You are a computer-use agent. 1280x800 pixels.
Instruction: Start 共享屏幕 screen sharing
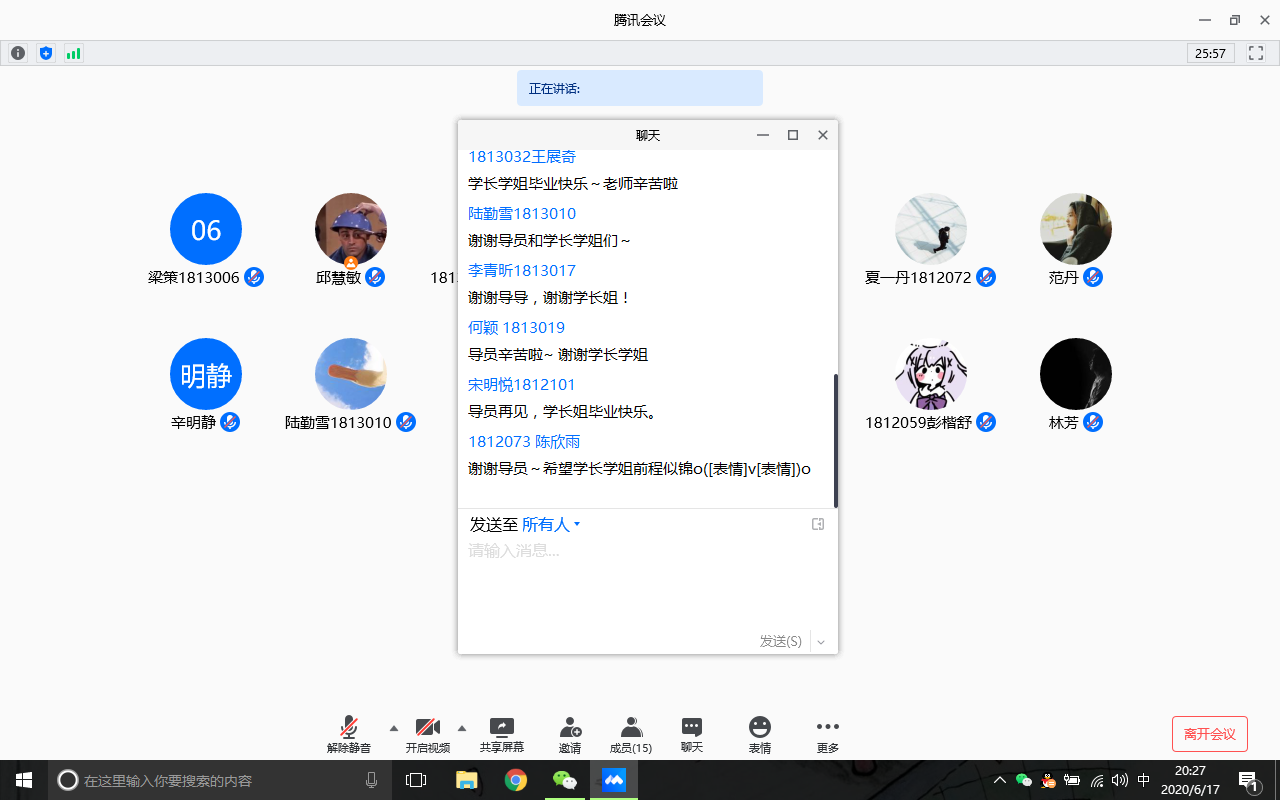[x=501, y=735]
